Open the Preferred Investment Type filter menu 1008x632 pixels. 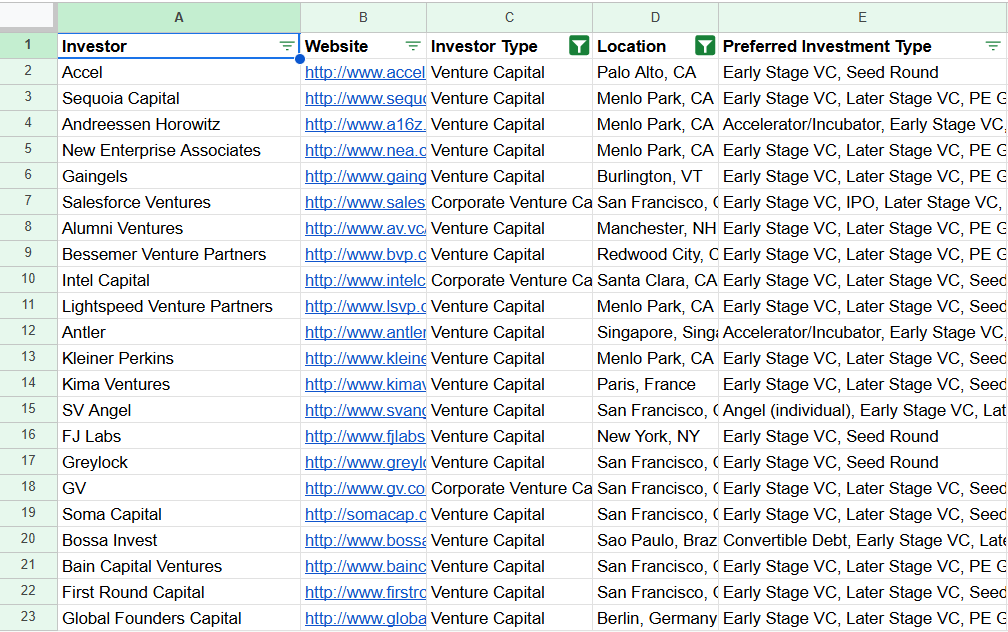pos(992,46)
